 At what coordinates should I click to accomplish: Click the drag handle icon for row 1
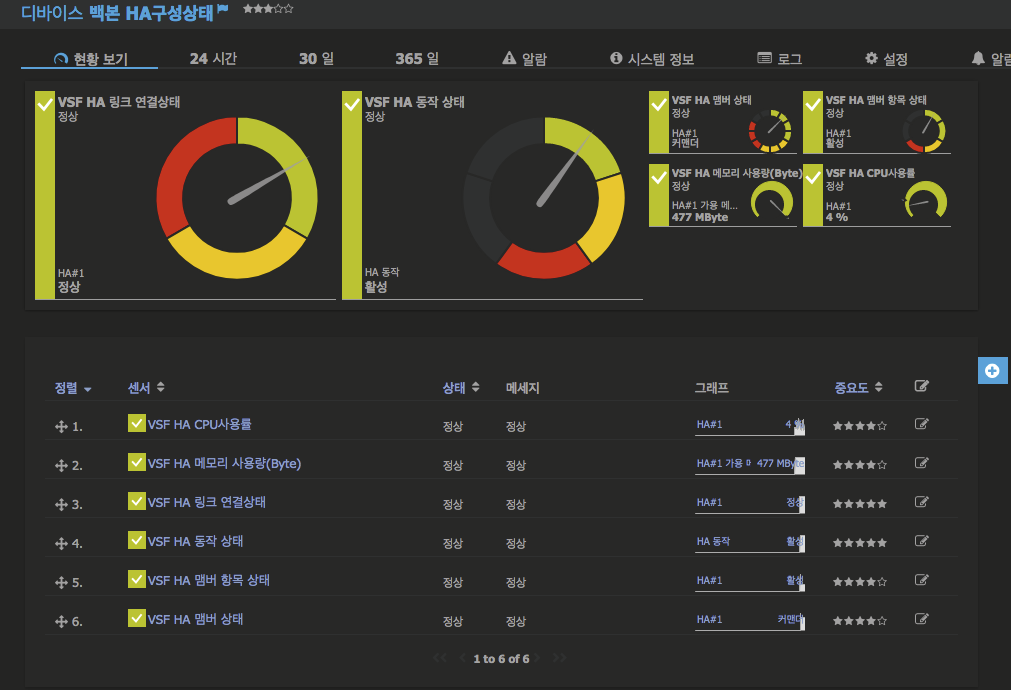(61, 424)
